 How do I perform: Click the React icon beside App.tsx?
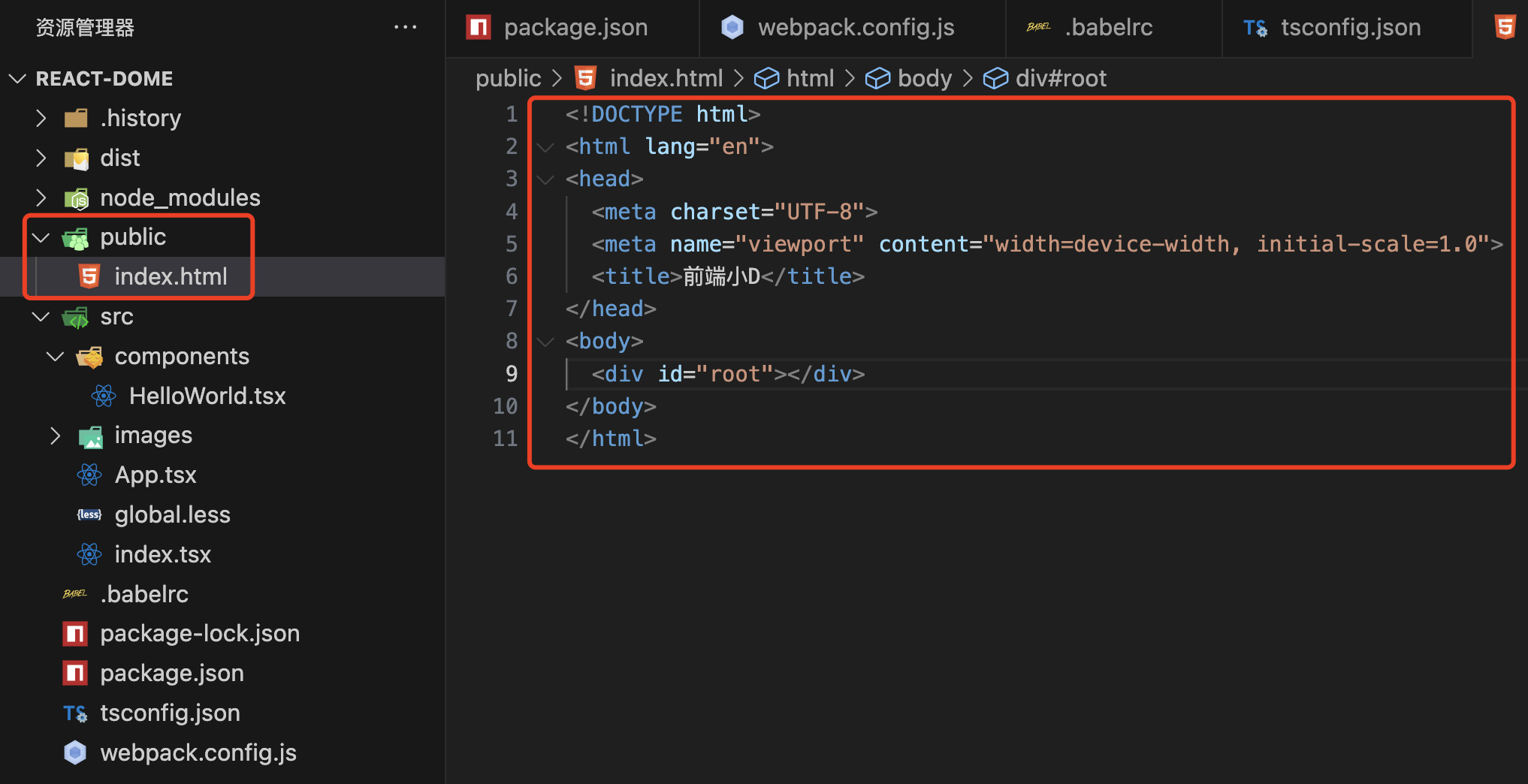tap(89, 474)
